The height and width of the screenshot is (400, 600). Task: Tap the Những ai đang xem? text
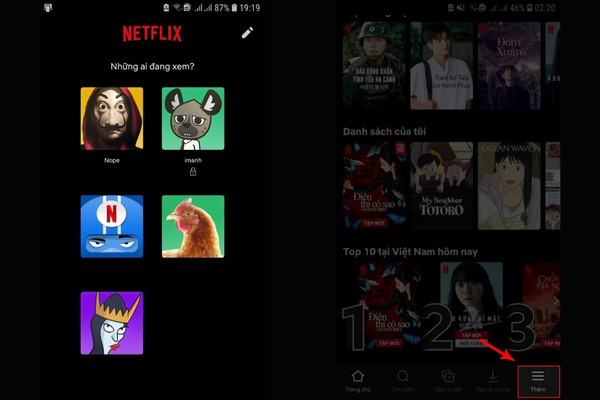coord(152,67)
